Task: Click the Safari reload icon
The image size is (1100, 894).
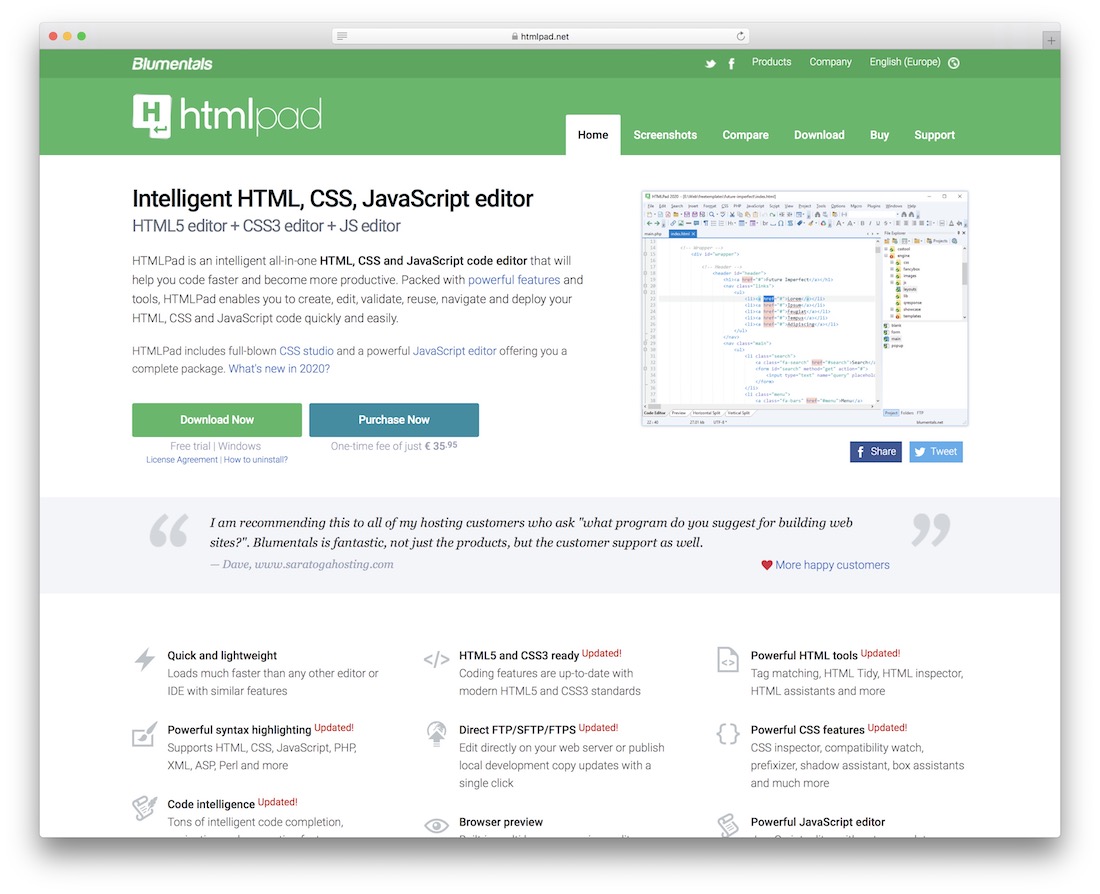Action: [x=740, y=36]
